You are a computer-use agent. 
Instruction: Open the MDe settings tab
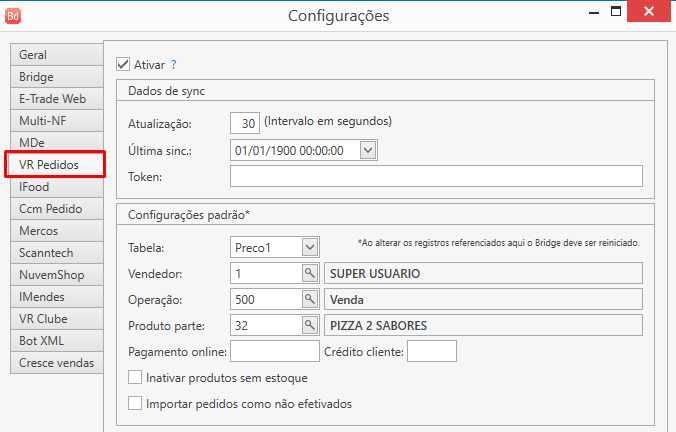[57, 143]
